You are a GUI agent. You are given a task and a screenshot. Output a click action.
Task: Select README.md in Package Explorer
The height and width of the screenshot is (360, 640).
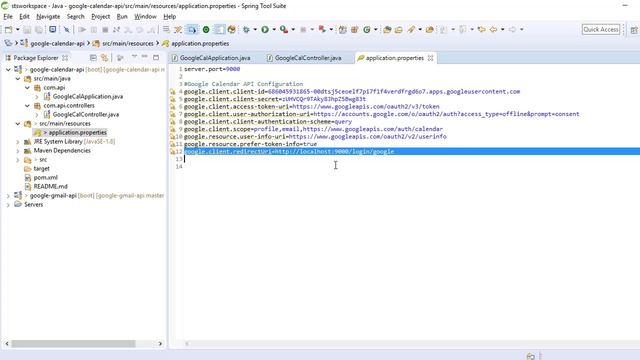point(50,187)
